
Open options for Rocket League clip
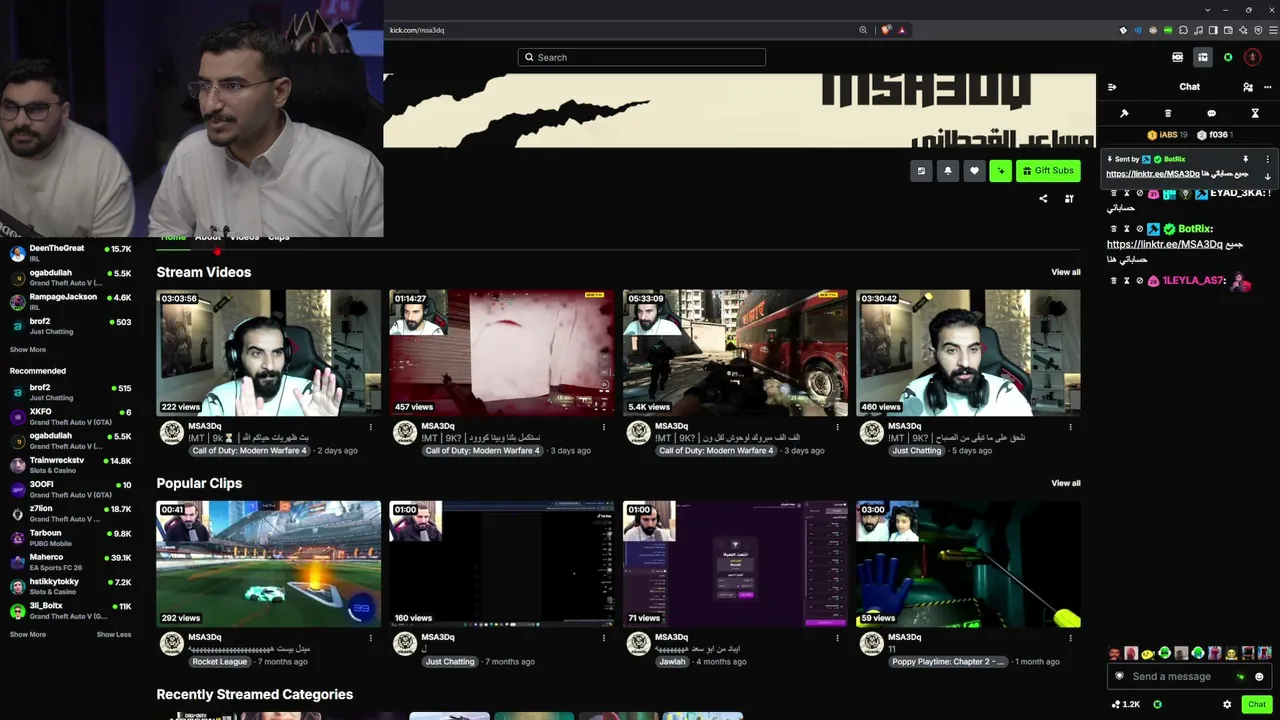370,638
